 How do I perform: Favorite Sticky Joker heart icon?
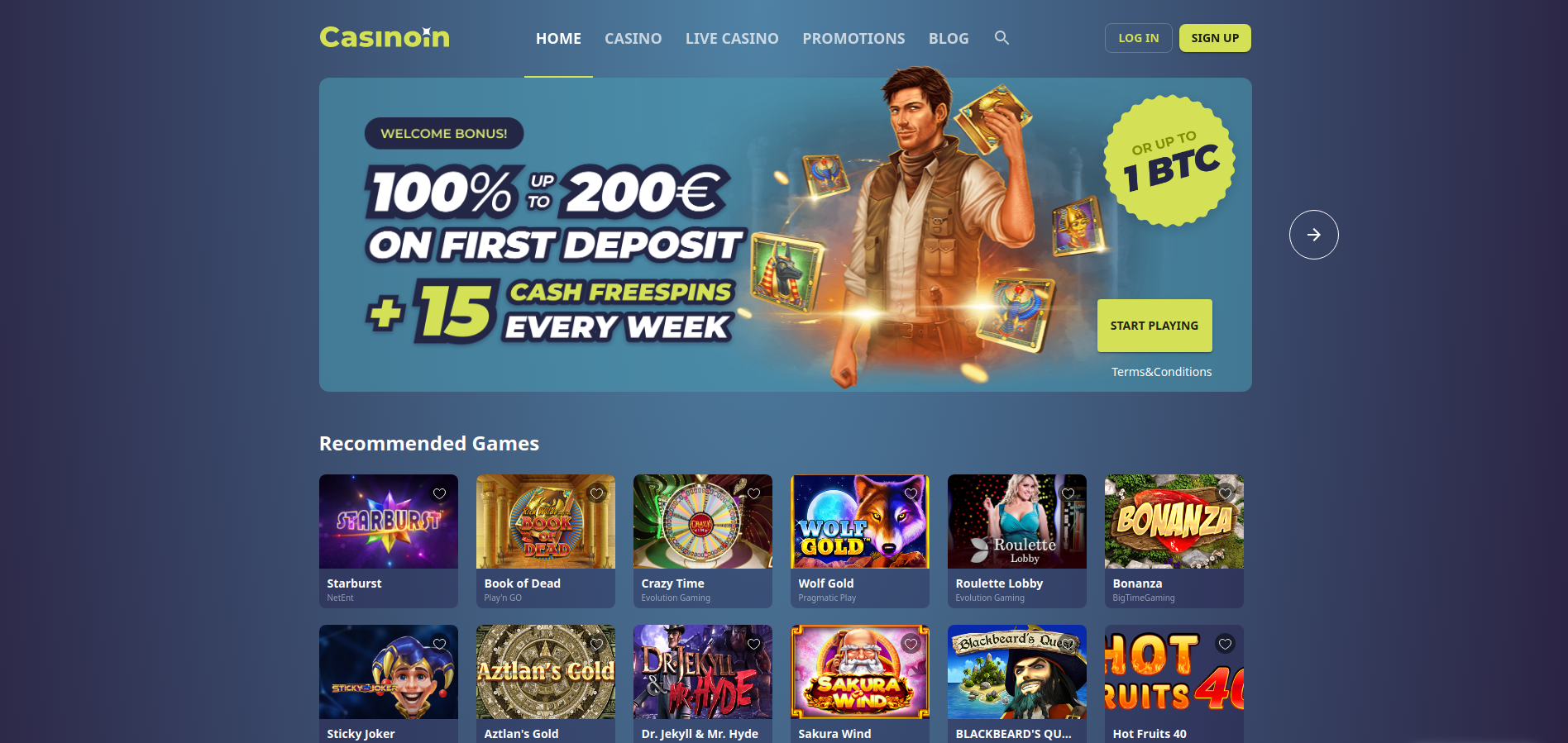pyautogui.click(x=439, y=644)
